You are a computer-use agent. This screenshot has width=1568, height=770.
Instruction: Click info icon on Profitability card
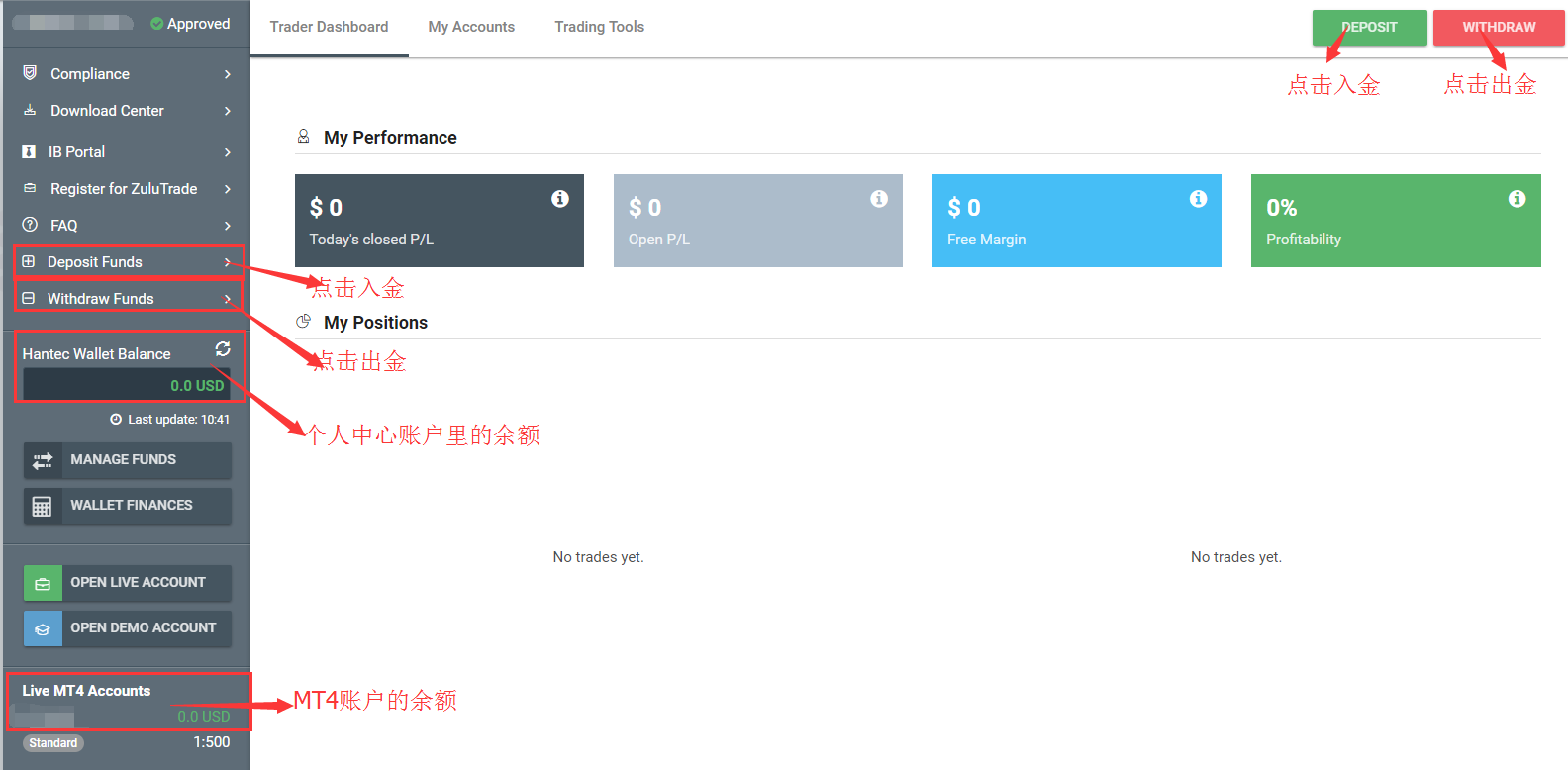click(x=1517, y=199)
